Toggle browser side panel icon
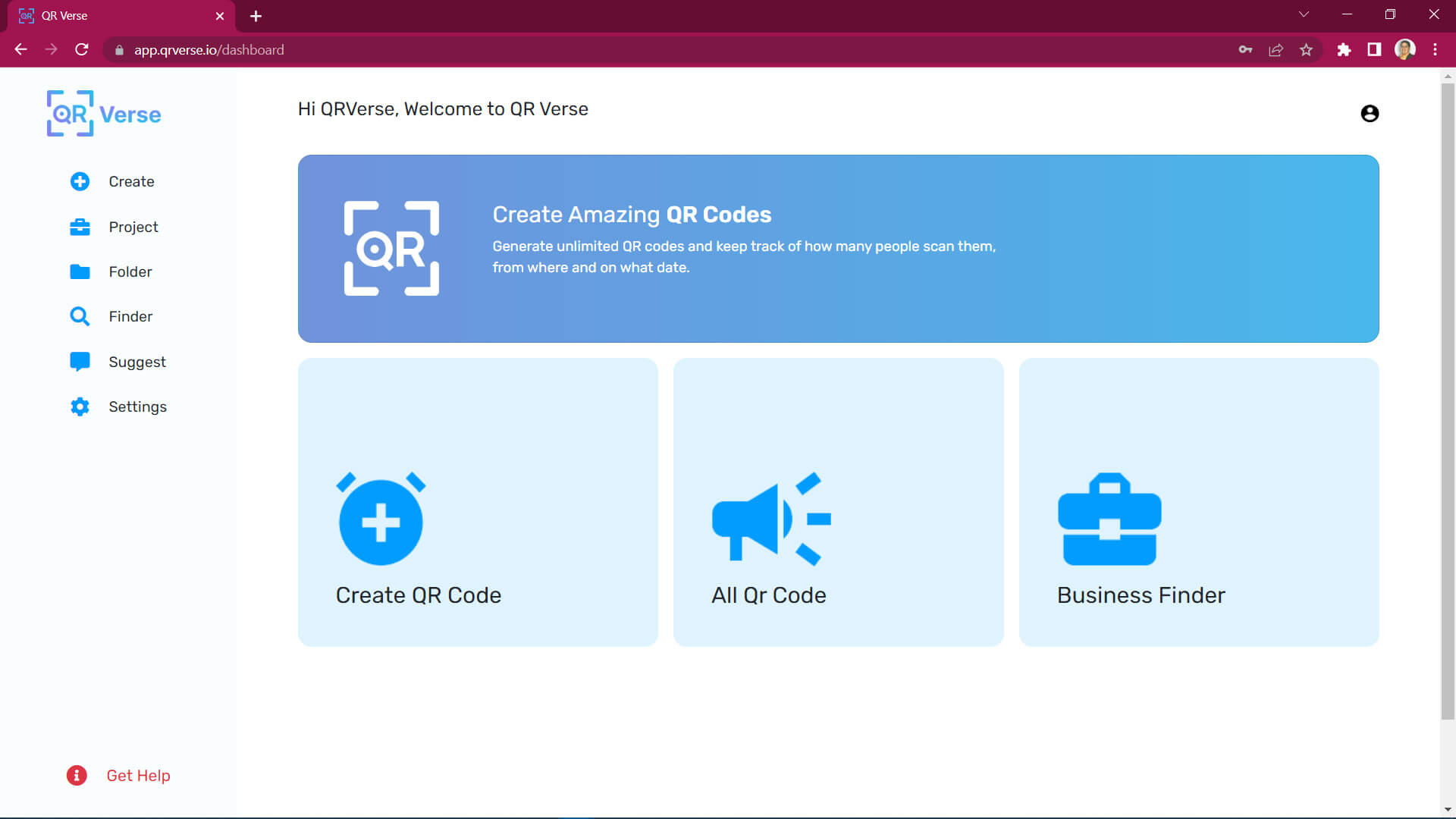 click(x=1374, y=49)
